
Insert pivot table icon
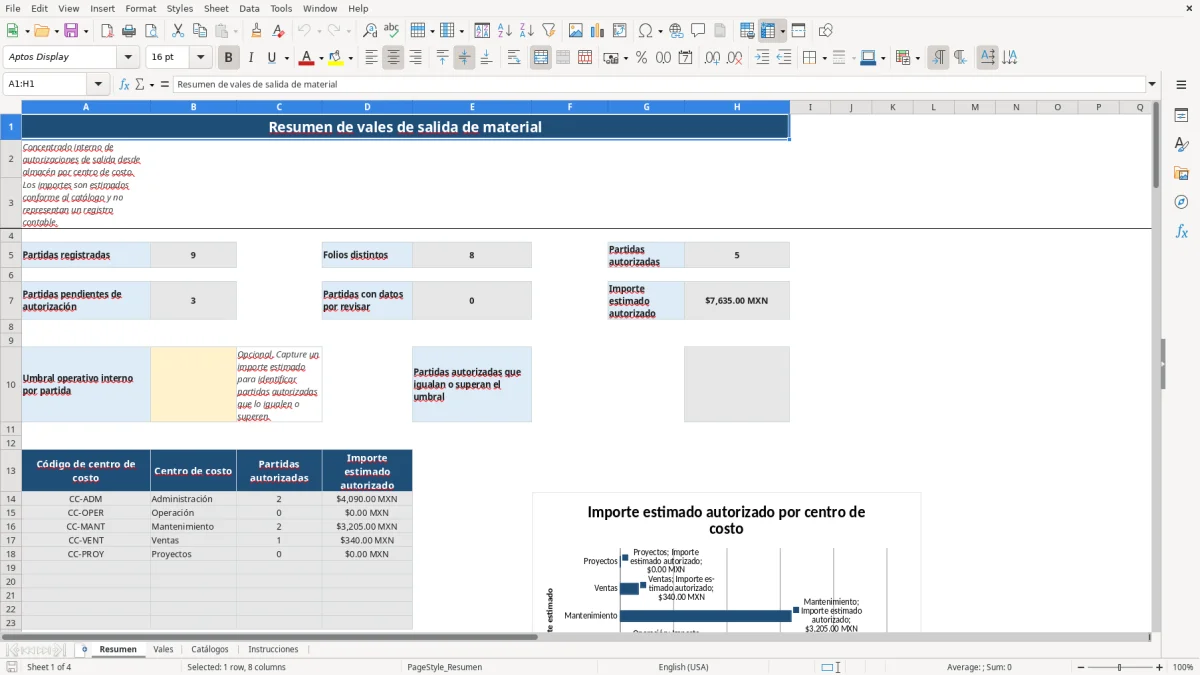click(620, 31)
